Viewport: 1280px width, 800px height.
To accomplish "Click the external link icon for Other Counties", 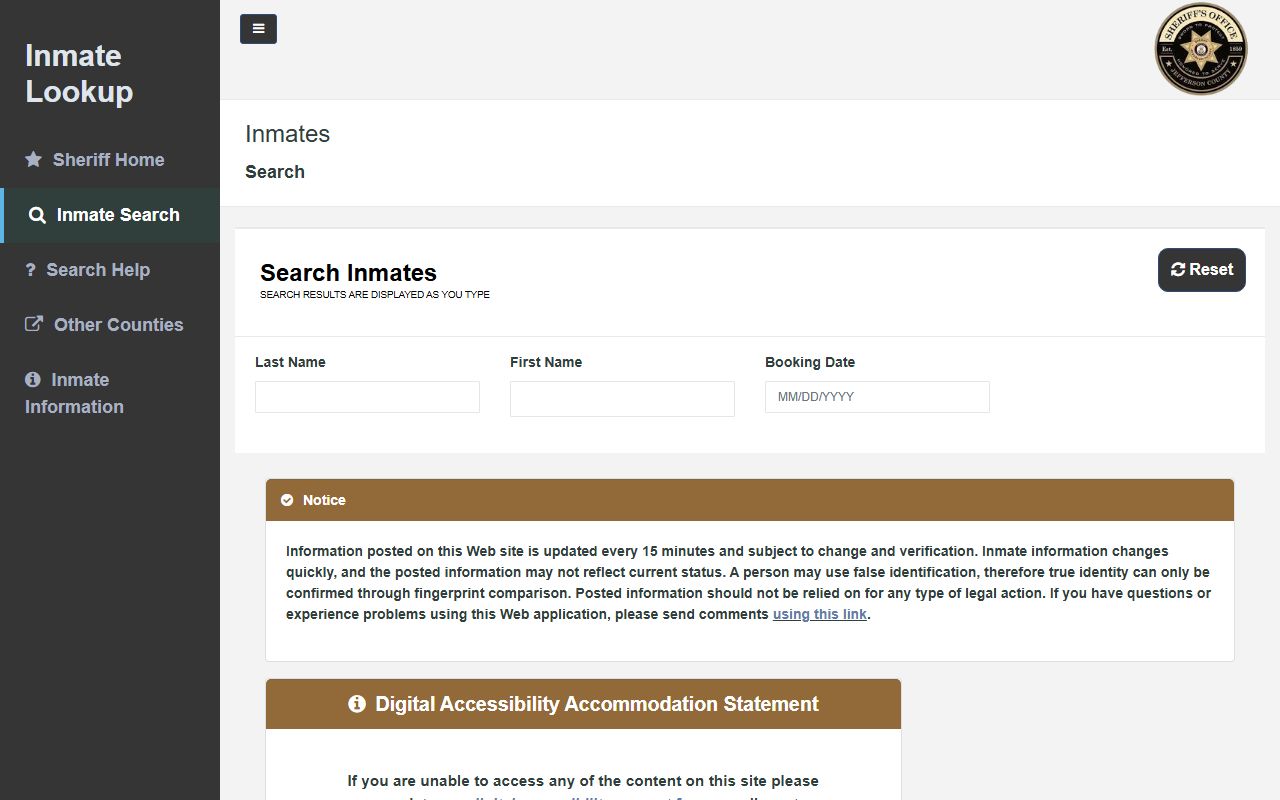I will [x=34, y=324].
